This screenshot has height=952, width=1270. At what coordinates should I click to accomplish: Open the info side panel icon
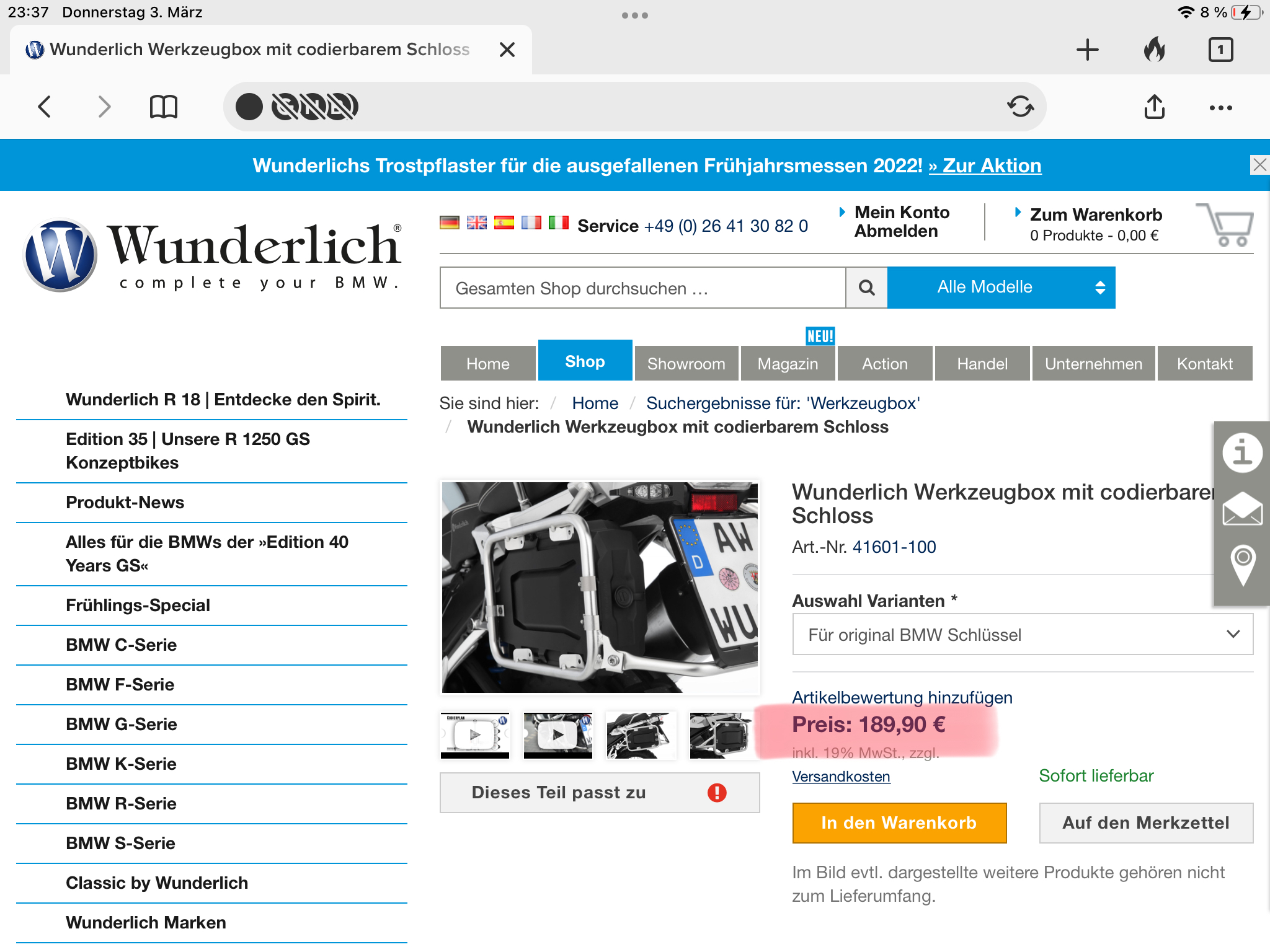tap(1242, 452)
